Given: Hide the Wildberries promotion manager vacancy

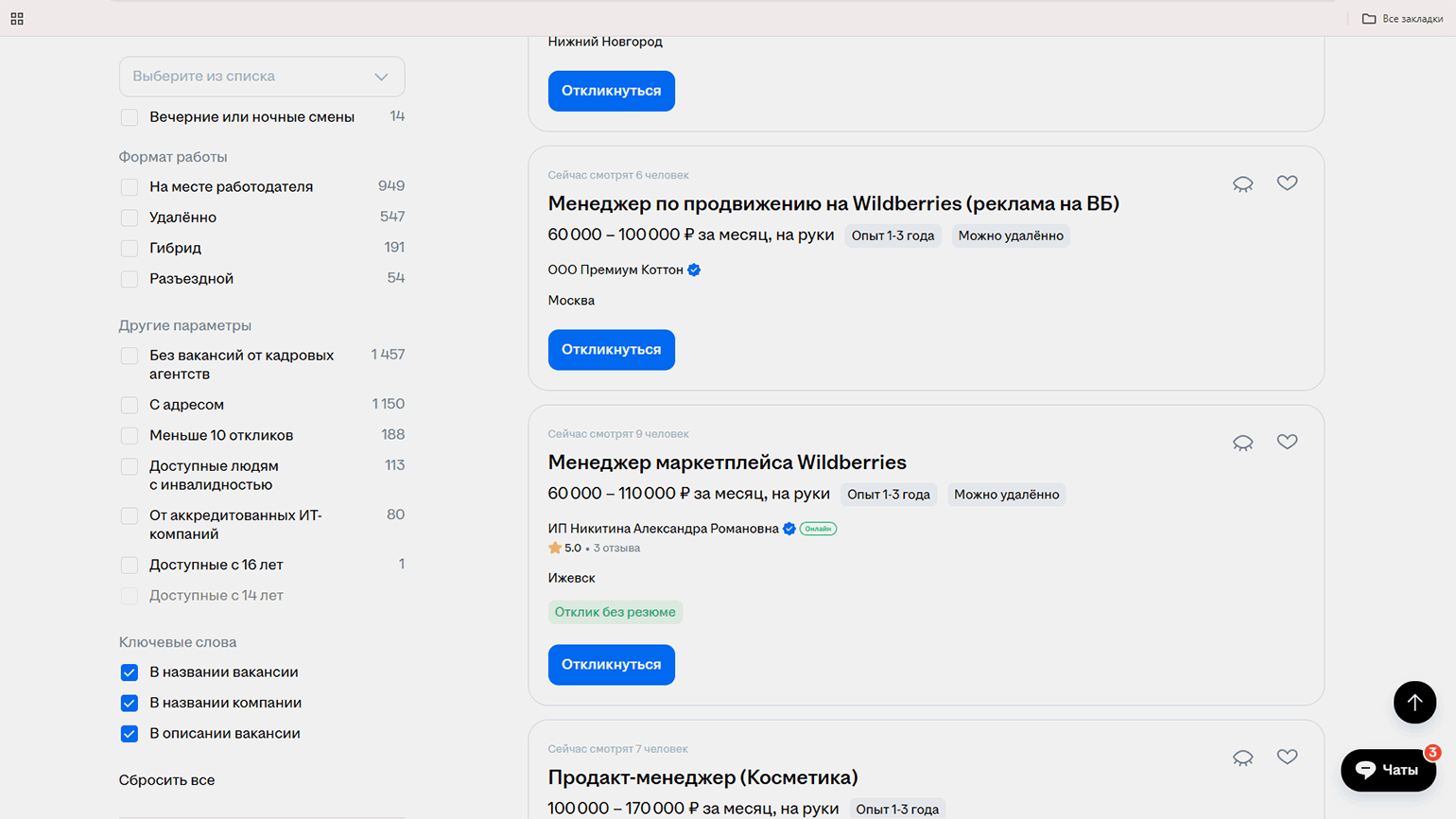Looking at the screenshot, I should (1242, 183).
